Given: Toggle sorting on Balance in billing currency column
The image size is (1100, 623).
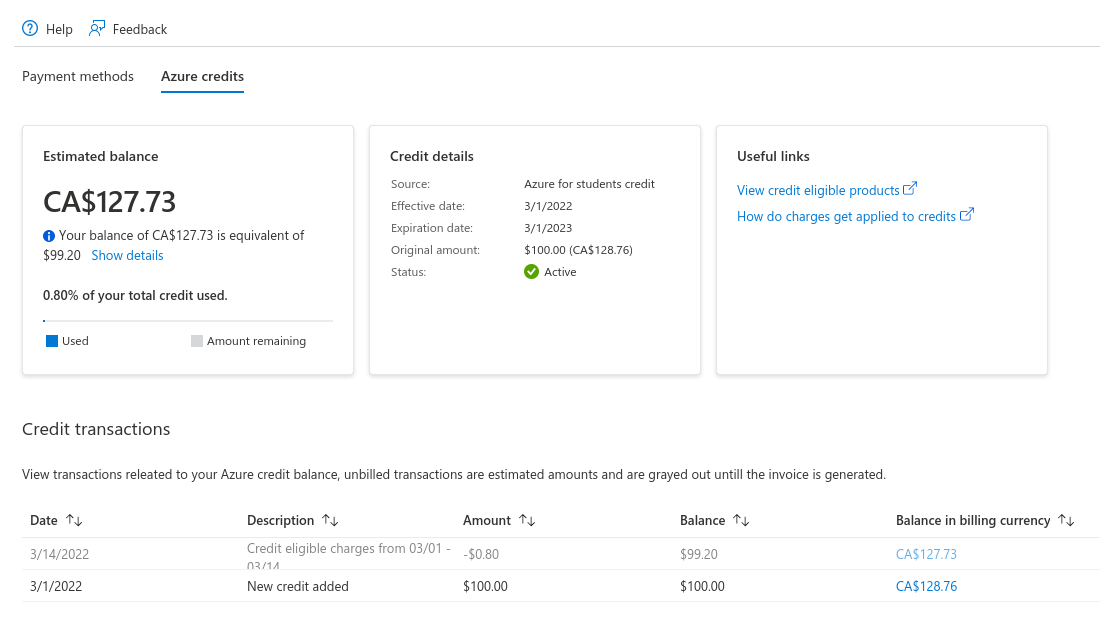Looking at the screenshot, I should pyautogui.click(x=1067, y=520).
